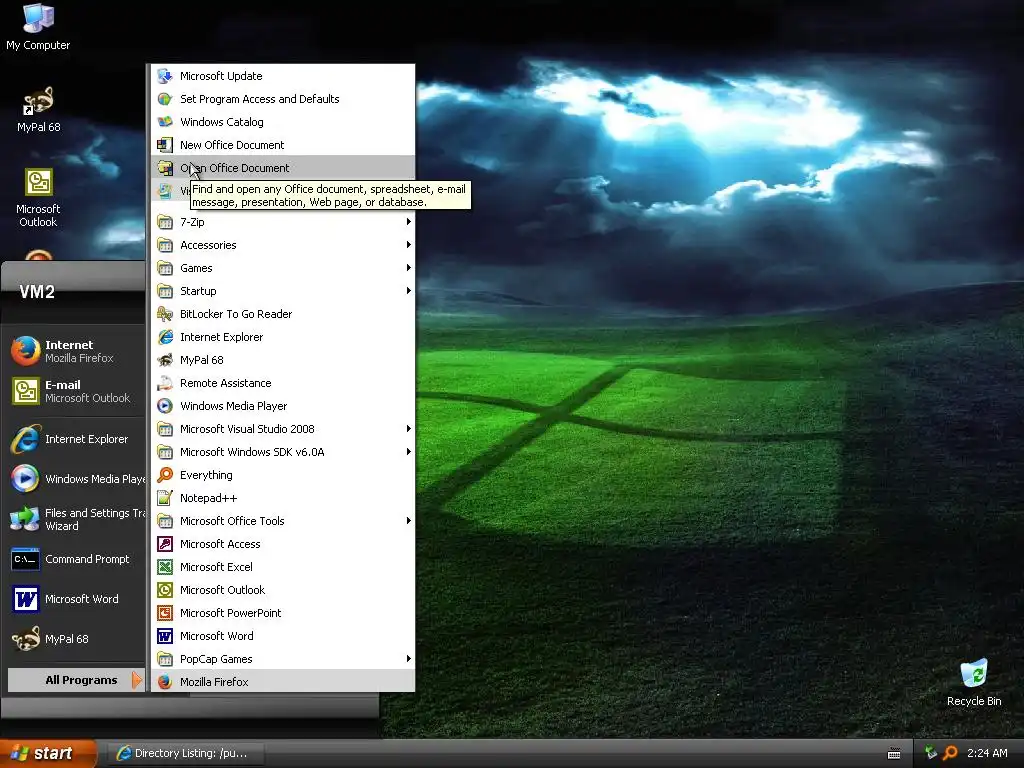1024x768 pixels.
Task: Launch Mozilla Firefox from programs list
Action: coord(283,682)
